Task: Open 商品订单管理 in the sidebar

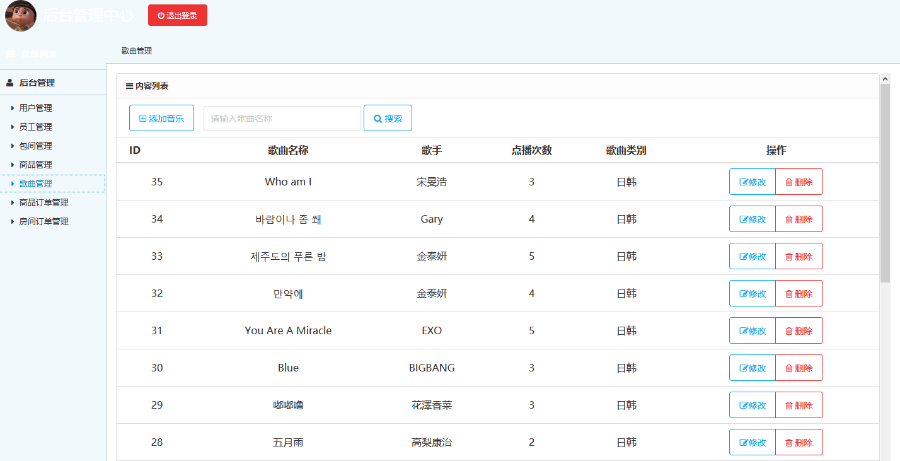Action: pyautogui.click(x=44, y=203)
